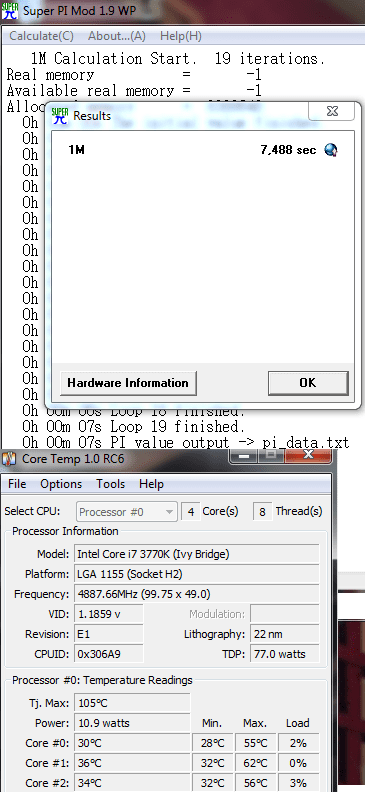Click the Super PI title bar icon
This screenshot has width=365, height=792.
coord(10,11)
